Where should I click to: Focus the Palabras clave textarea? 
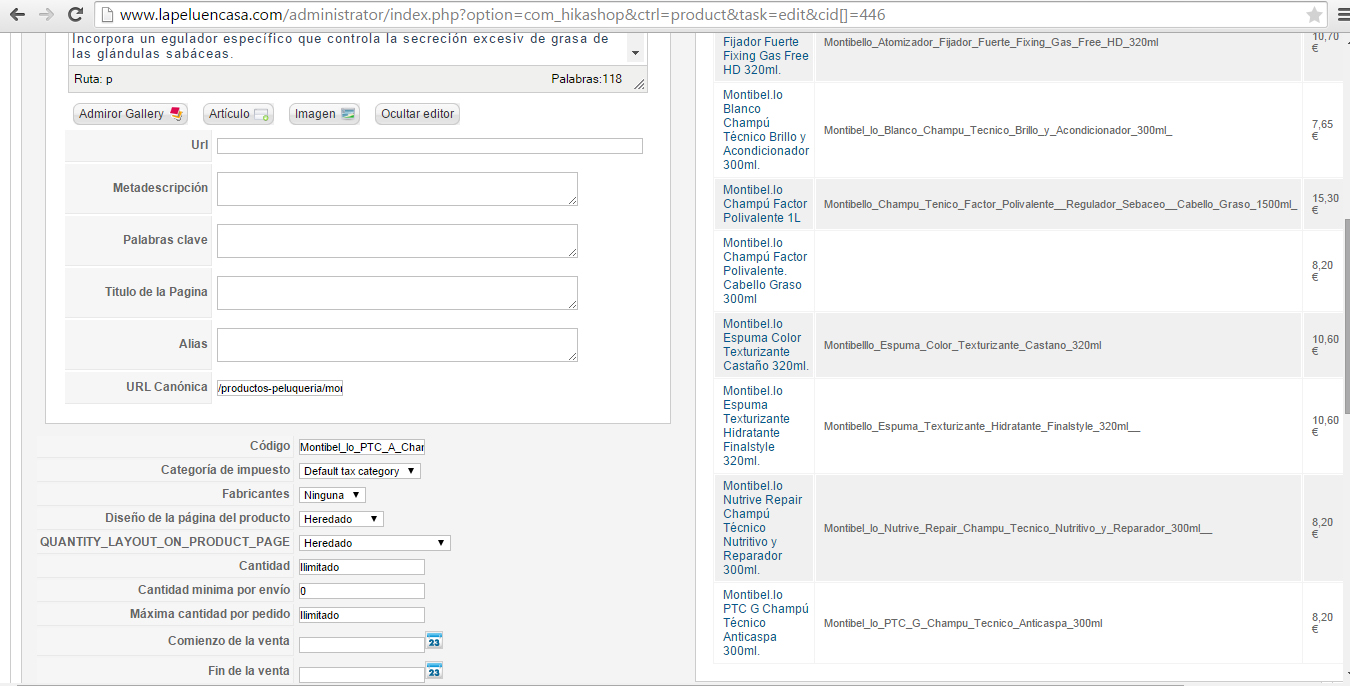click(x=397, y=241)
